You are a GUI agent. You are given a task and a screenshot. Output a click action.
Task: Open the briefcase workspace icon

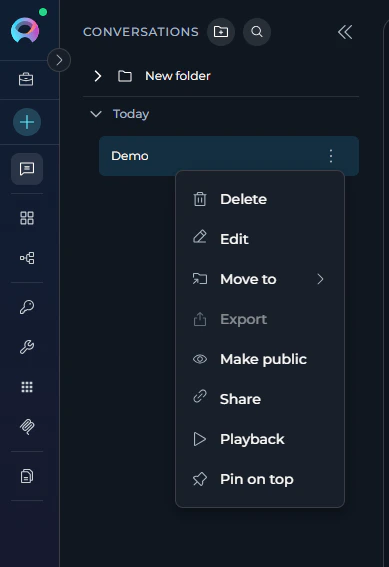click(26, 79)
